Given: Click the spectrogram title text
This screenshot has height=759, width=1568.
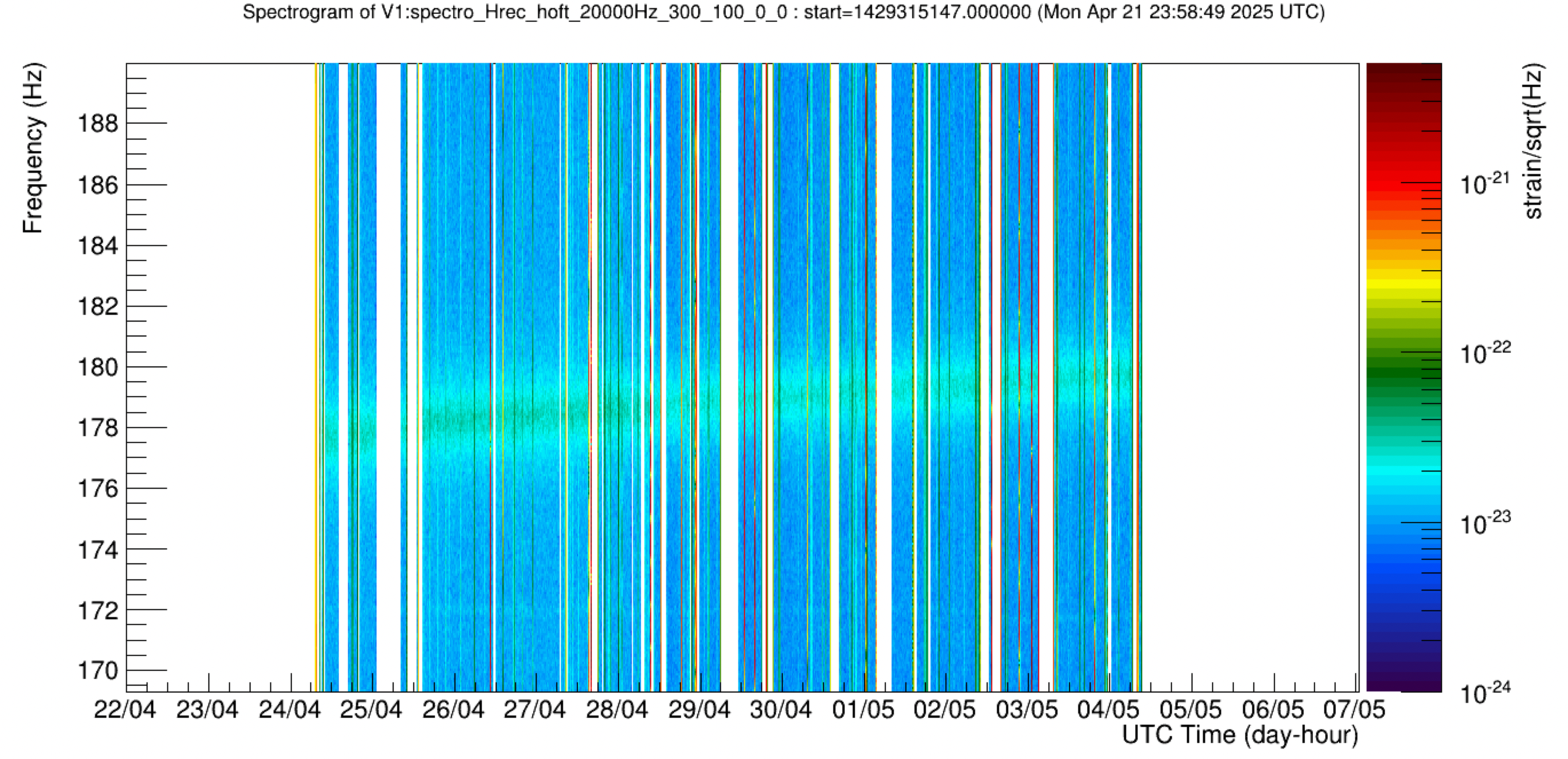Looking at the screenshot, I should pyautogui.click(x=783, y=12).
